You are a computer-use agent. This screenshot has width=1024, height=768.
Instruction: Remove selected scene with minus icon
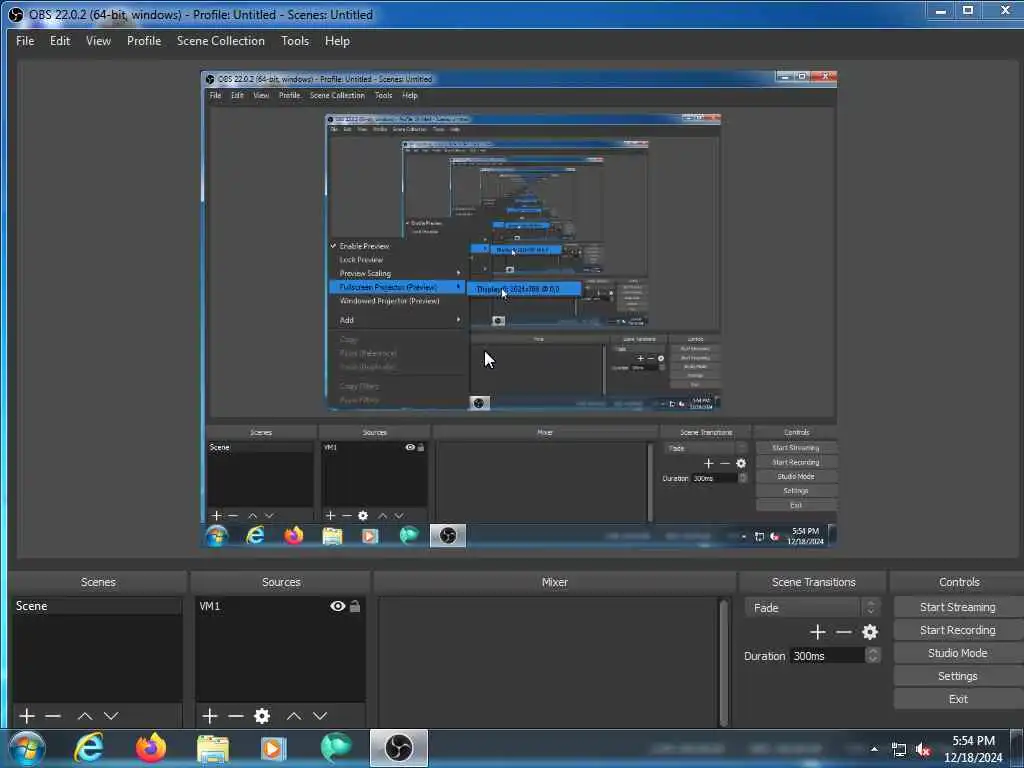pos(53,716)
